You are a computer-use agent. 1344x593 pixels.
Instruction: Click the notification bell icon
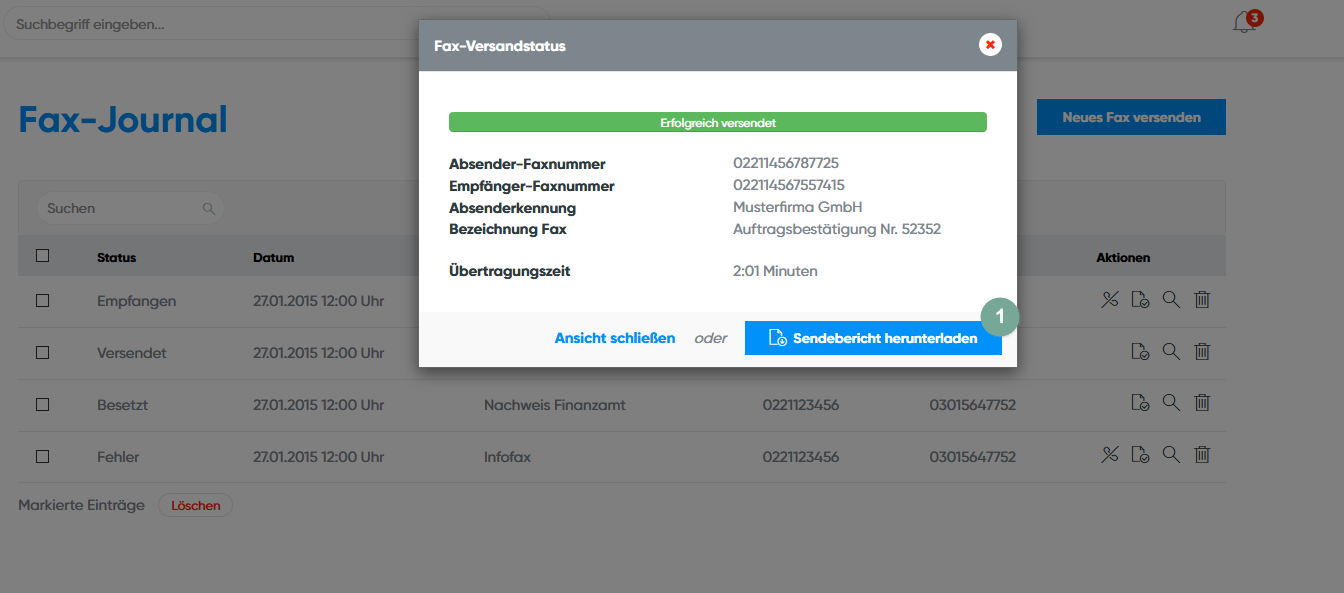pos(1244,23)
